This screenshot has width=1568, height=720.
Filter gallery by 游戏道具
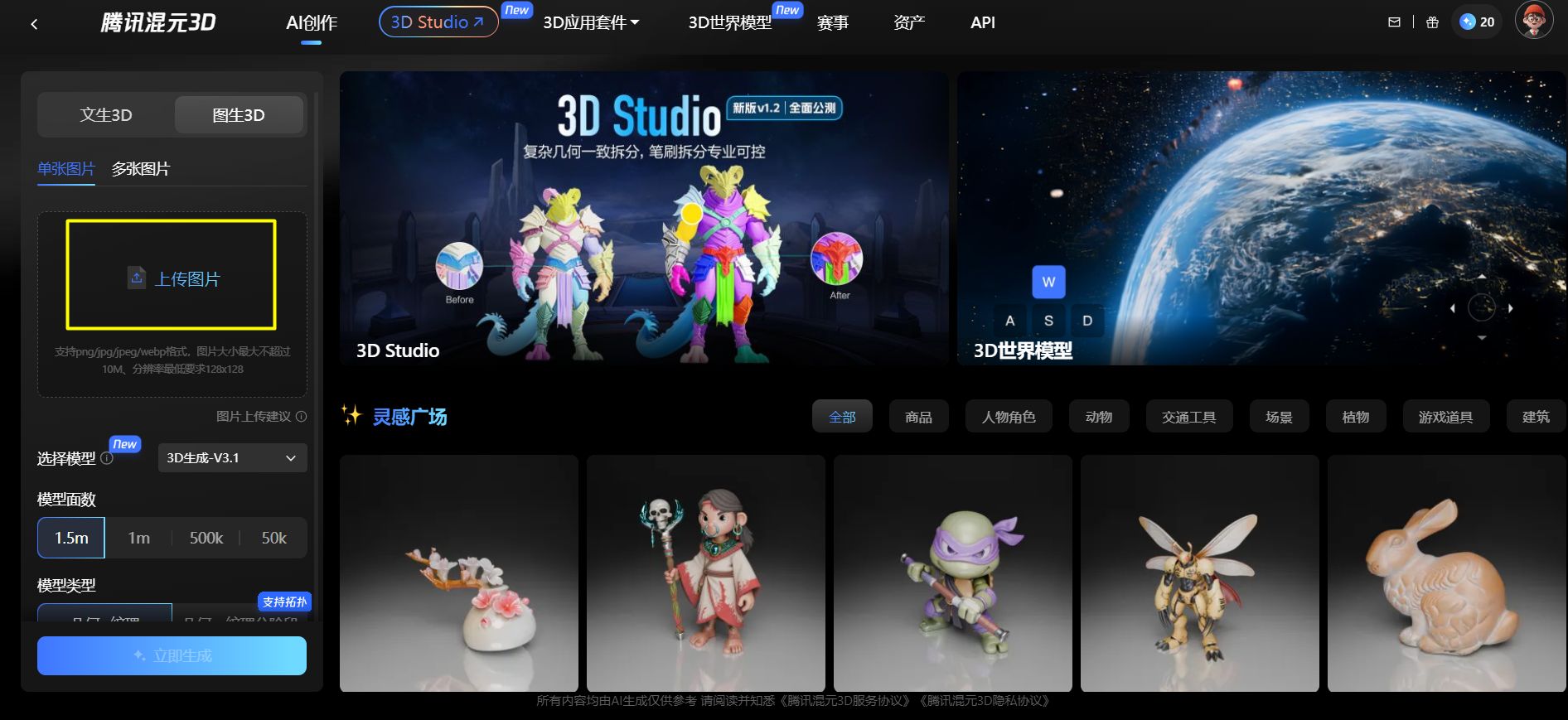tap(1446, 417)
